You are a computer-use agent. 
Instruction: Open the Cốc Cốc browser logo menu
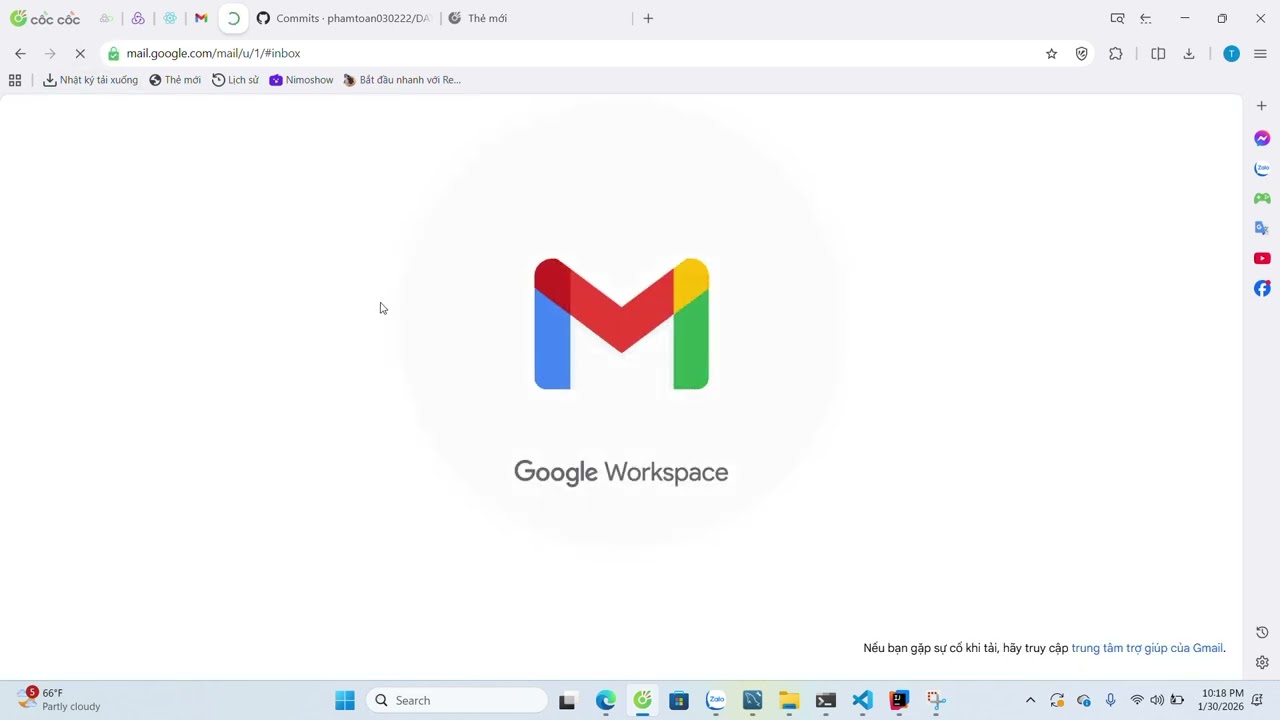pyautogui.click(x=45, y=18)
